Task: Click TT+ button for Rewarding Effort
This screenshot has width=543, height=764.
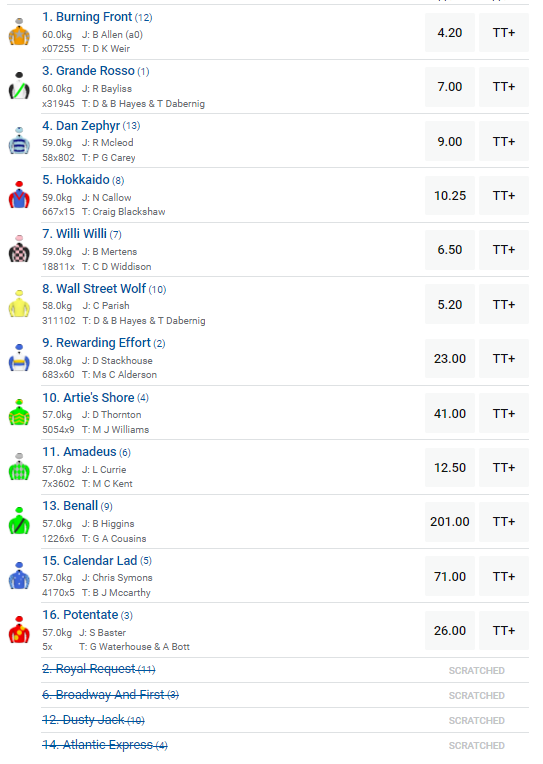Action: (504, 359)
